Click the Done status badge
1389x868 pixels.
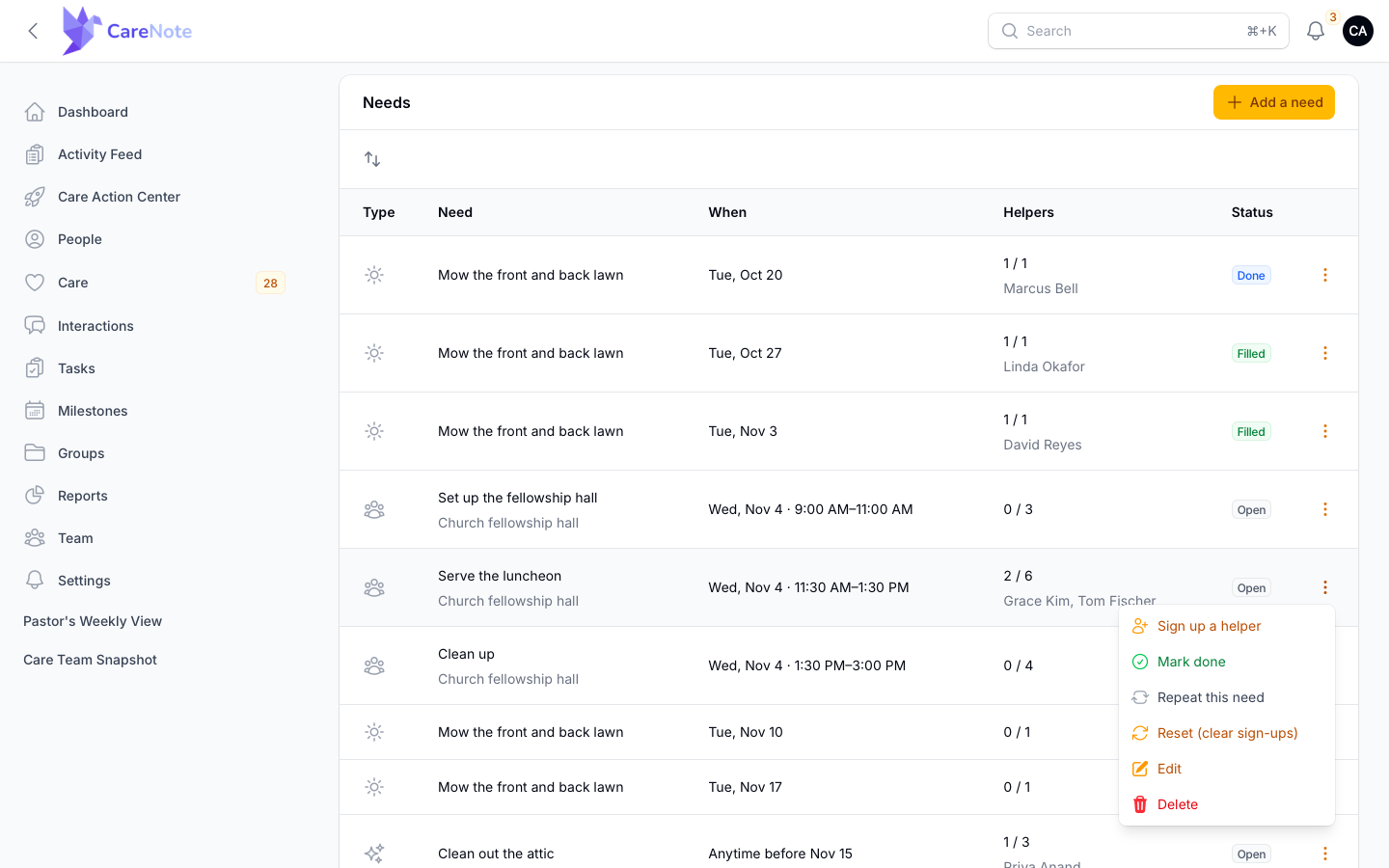1251,275
